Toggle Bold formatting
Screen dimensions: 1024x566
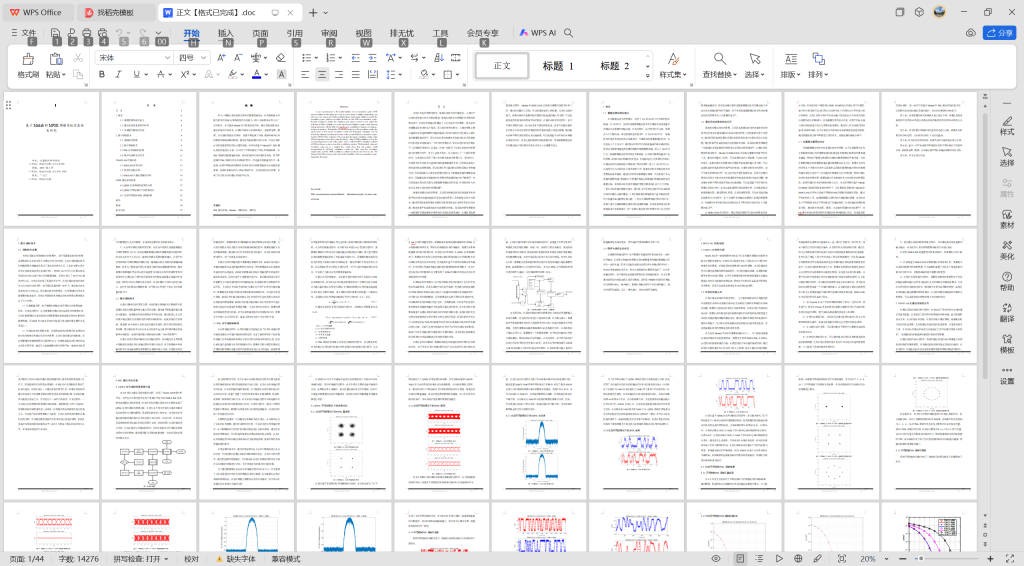(x=100, y=74)
